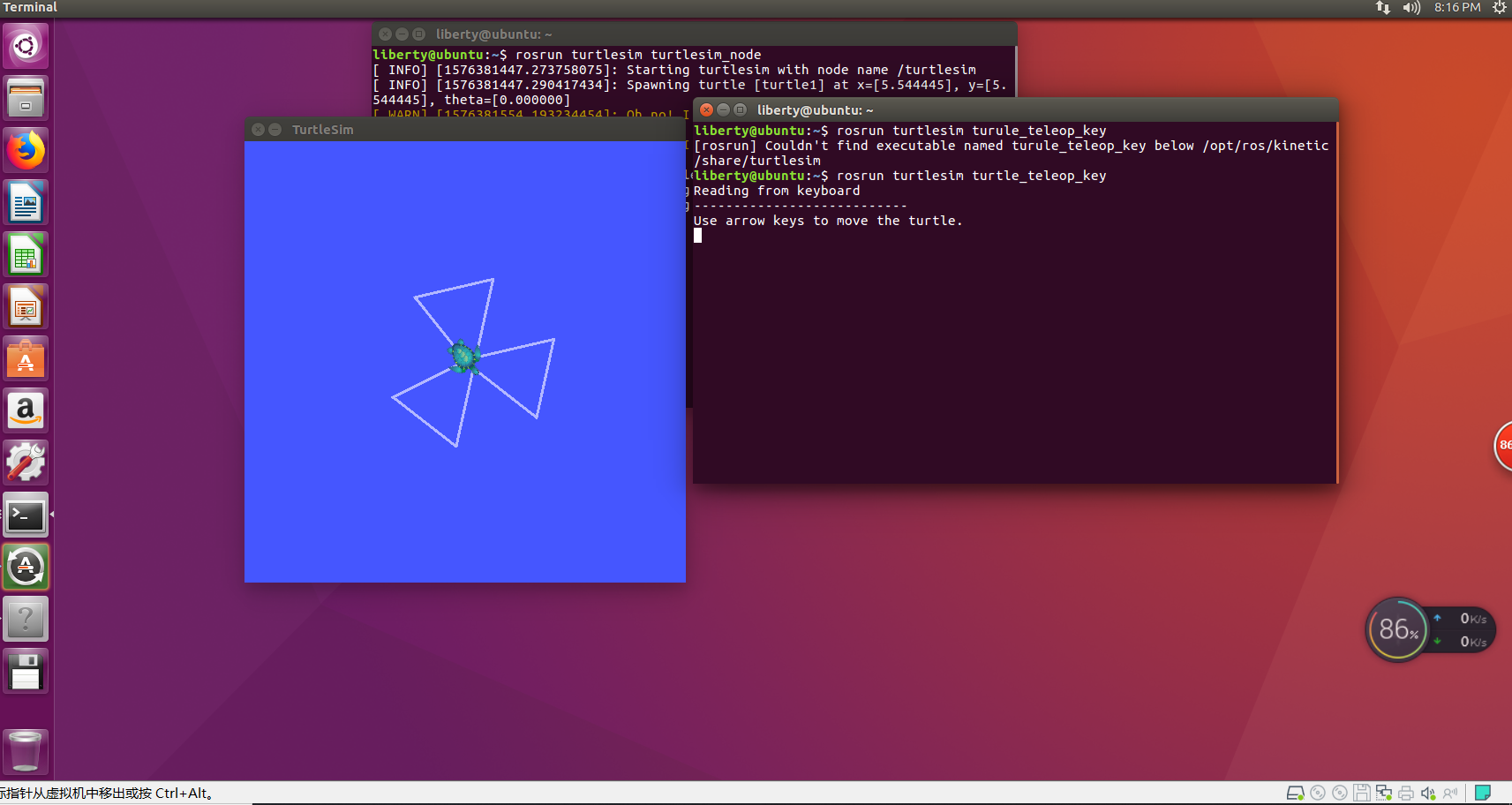Click the TurtleSim window title text

[323, 130]
